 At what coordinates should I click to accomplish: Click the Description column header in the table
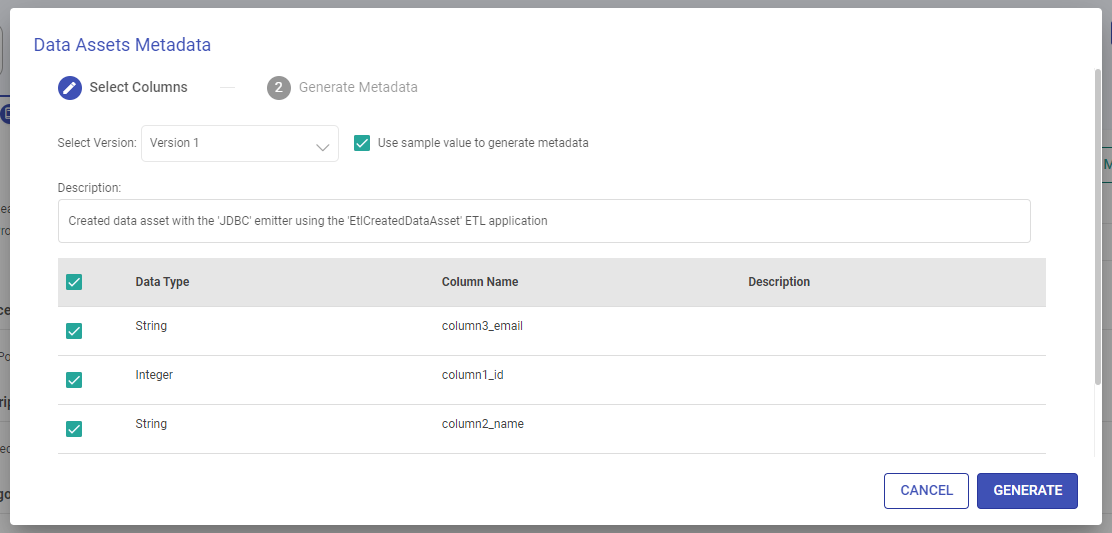point(779,282)
